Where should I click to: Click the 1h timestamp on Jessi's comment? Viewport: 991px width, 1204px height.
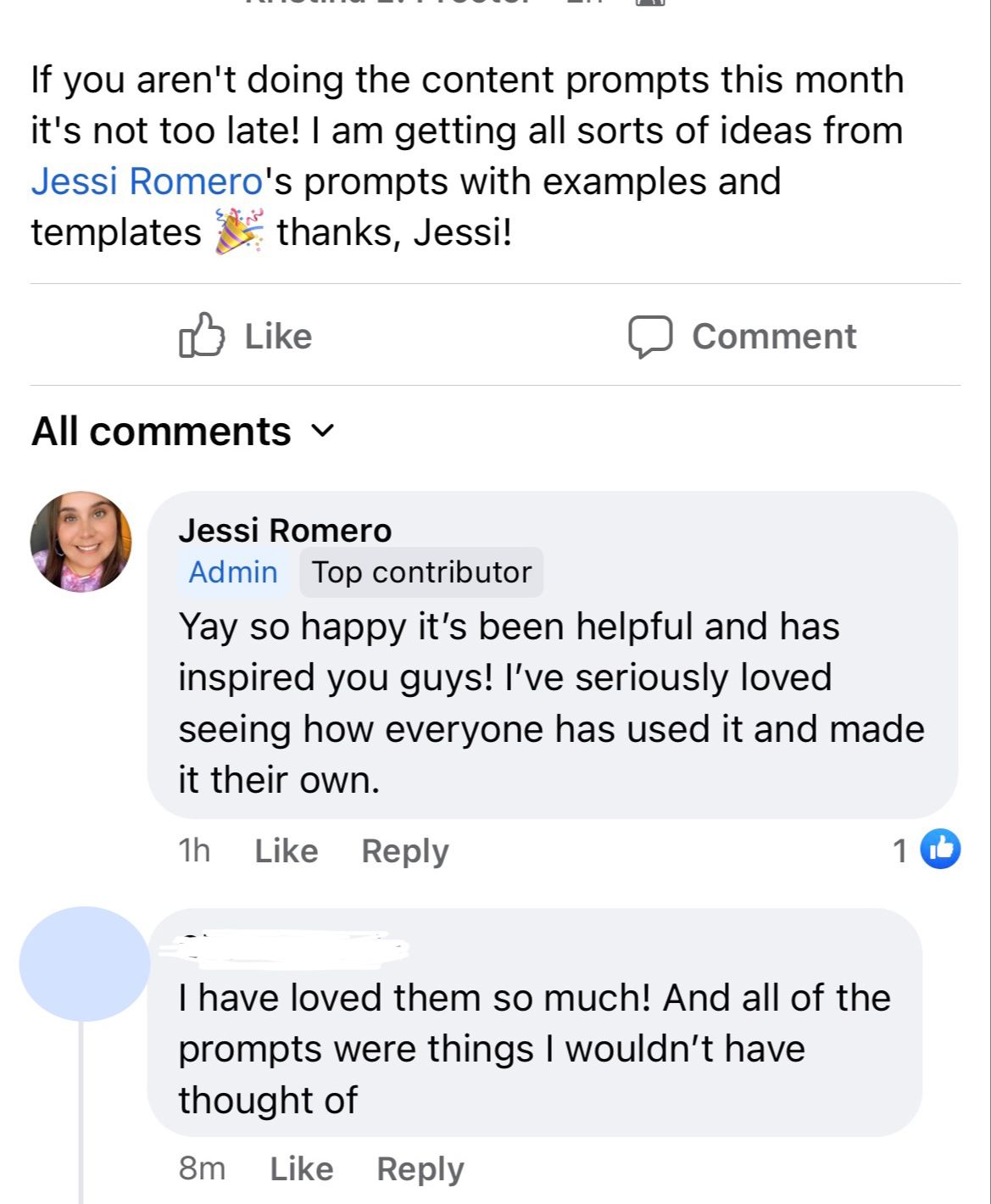(x=194, y=850)
